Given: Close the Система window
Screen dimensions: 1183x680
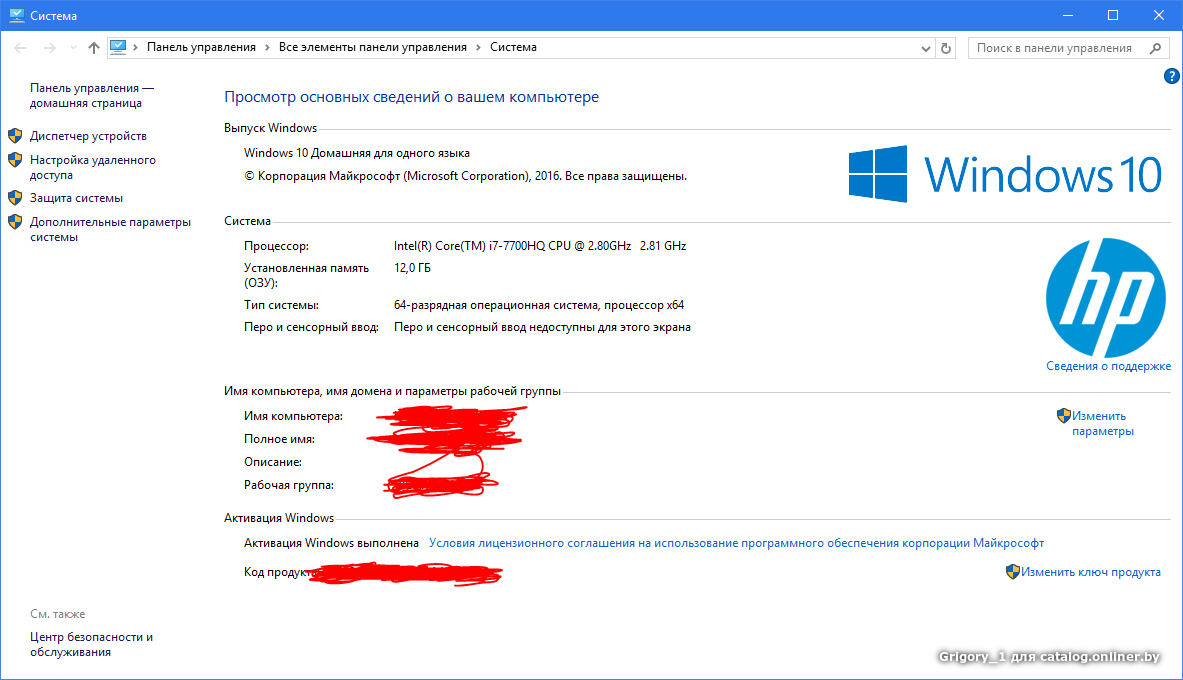Looking at the screenshot, I should click(1159, 15).
